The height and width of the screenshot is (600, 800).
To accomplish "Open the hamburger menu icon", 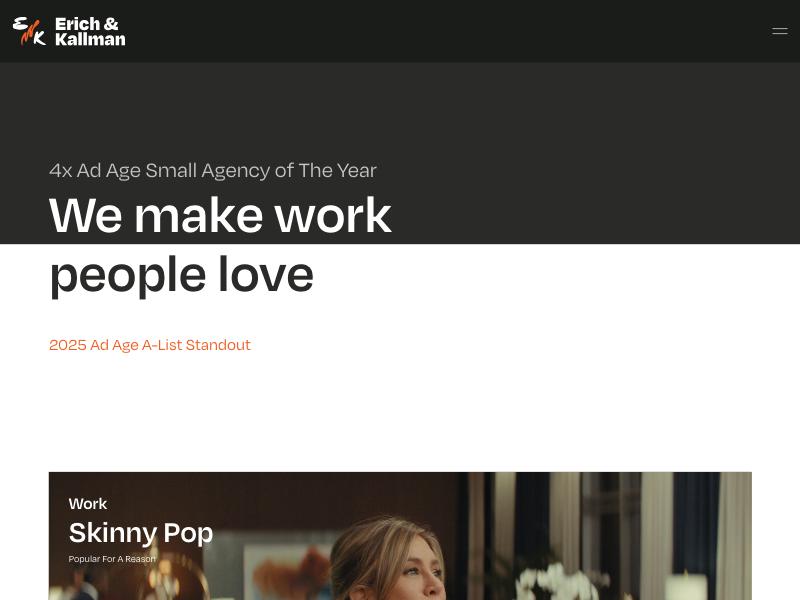I will pos(780,31).
